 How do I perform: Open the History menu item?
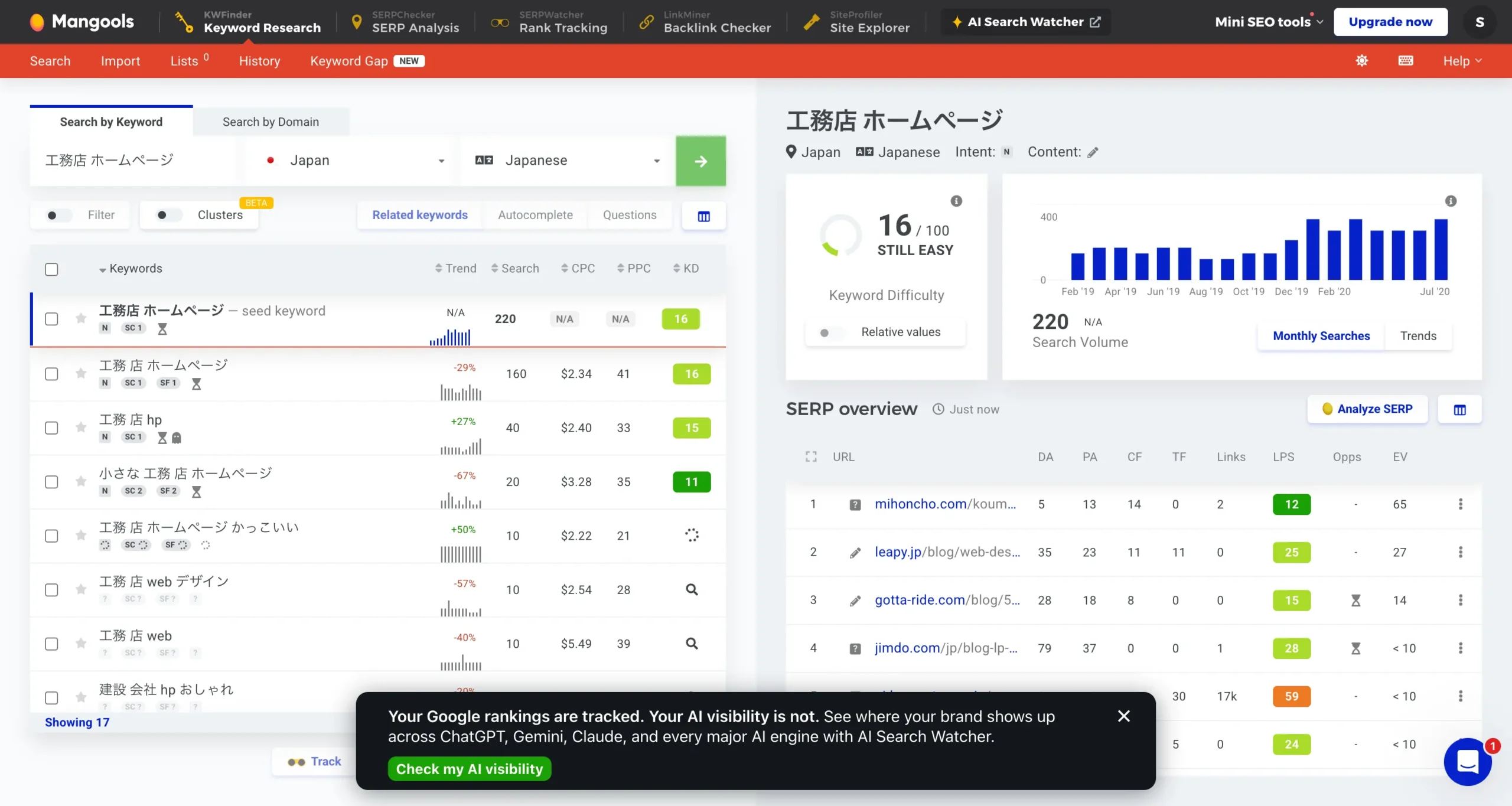(x=259, y=61)
